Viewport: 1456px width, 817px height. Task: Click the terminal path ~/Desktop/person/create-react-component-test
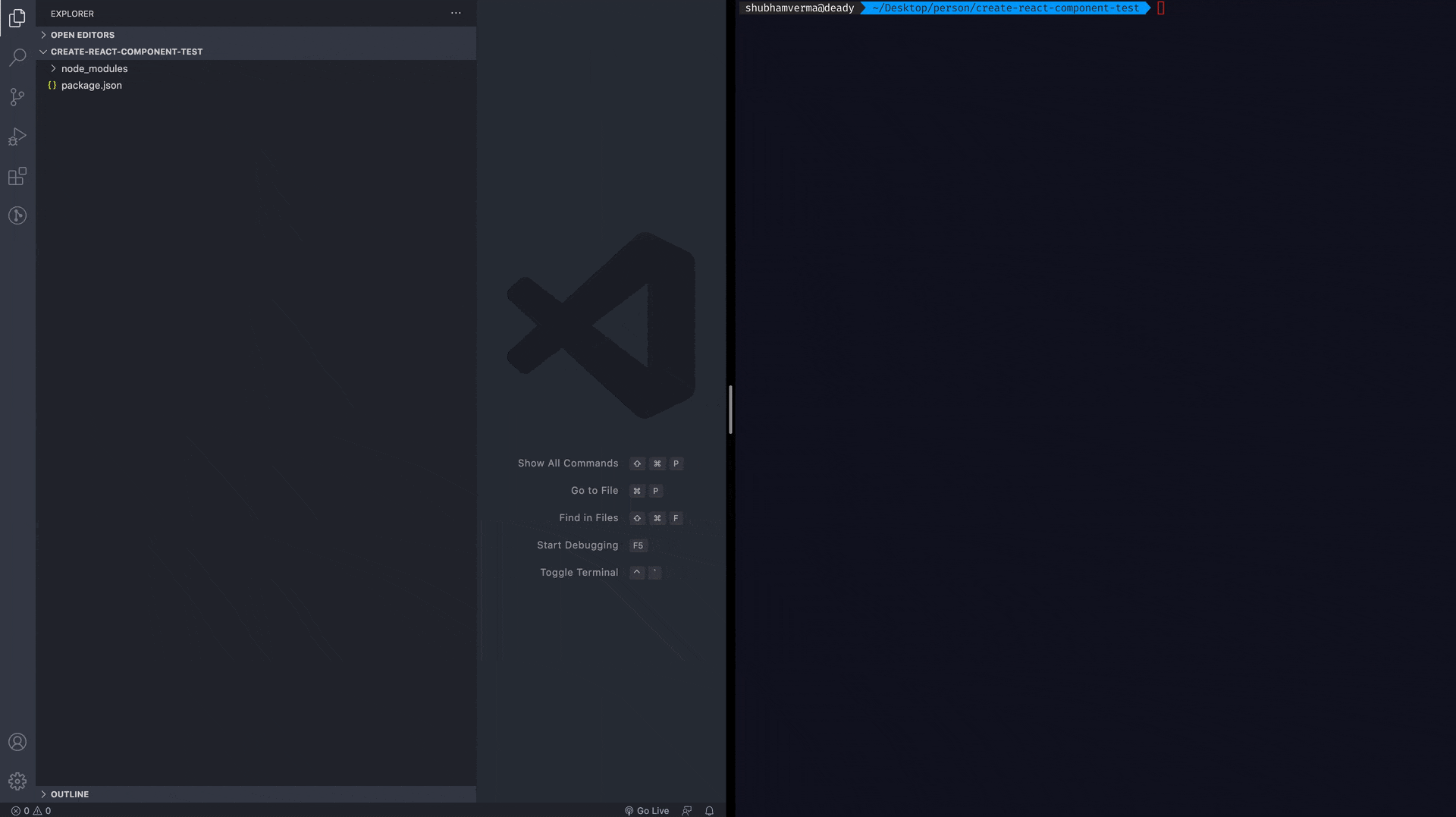click(1006, 8)
